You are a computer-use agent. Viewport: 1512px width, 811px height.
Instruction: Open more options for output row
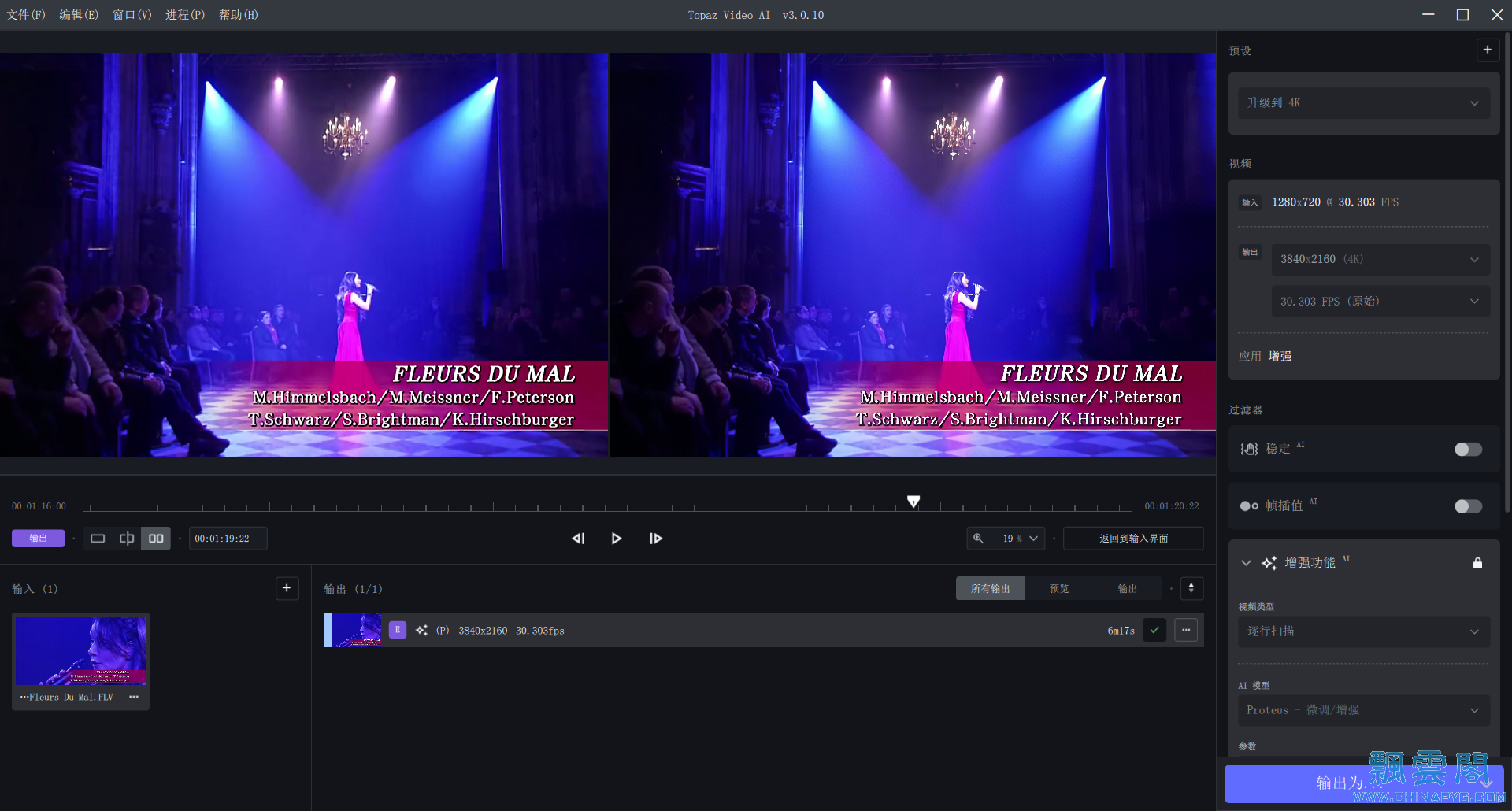click(1186, 630)
